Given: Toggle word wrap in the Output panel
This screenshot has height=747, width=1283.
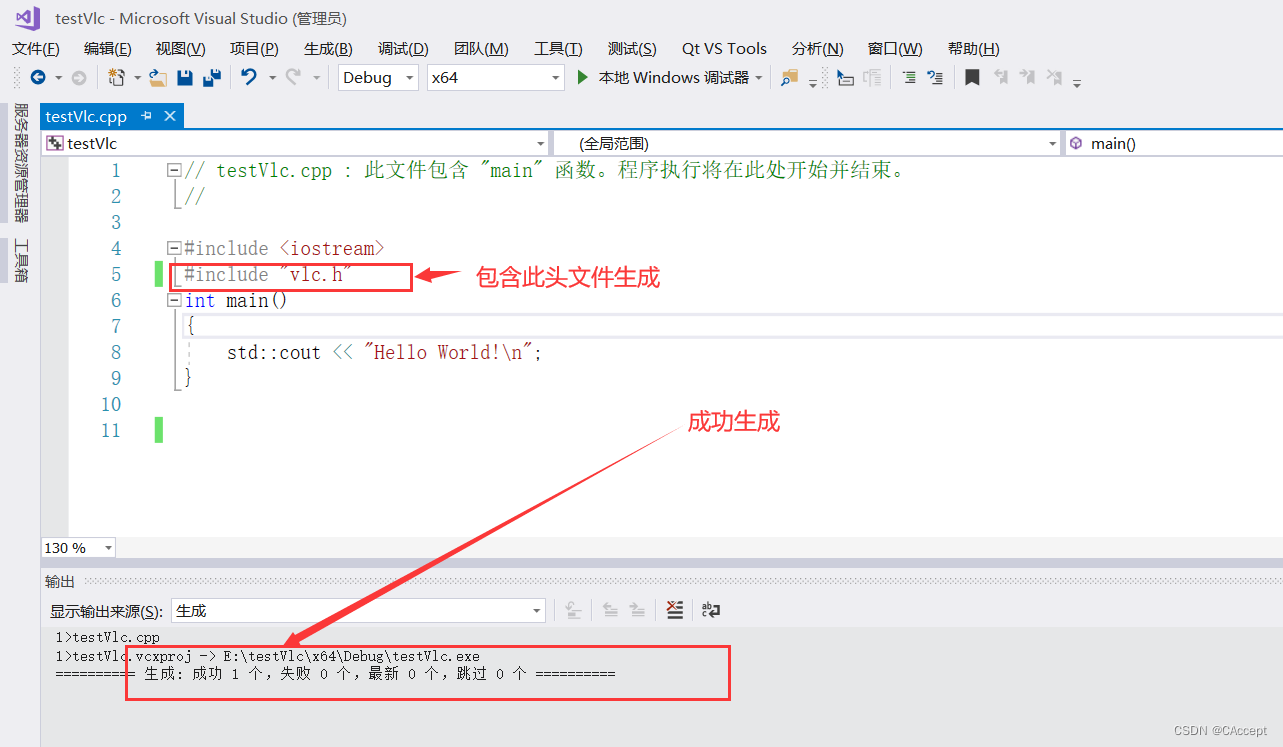Looking at the screenshot, I should [711, 610].
